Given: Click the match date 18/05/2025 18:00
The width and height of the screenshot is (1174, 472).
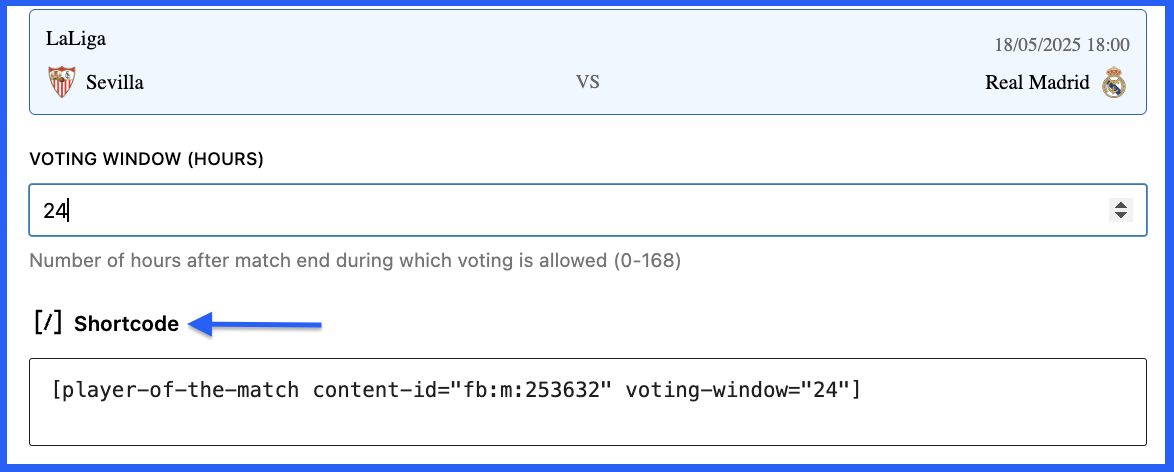Looking at the screenshot, I should click(1062, 45).
